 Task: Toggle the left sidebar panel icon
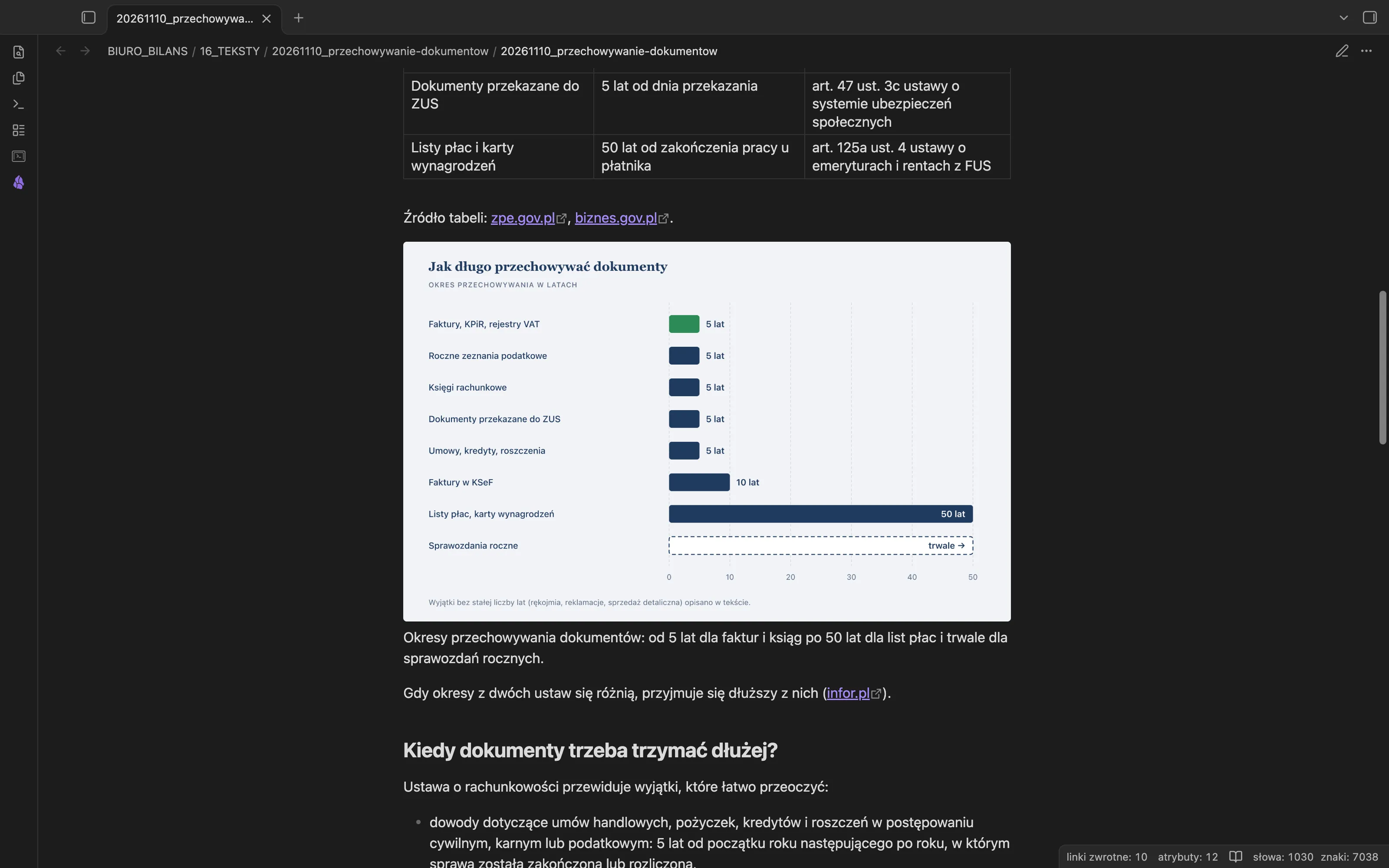89,18
